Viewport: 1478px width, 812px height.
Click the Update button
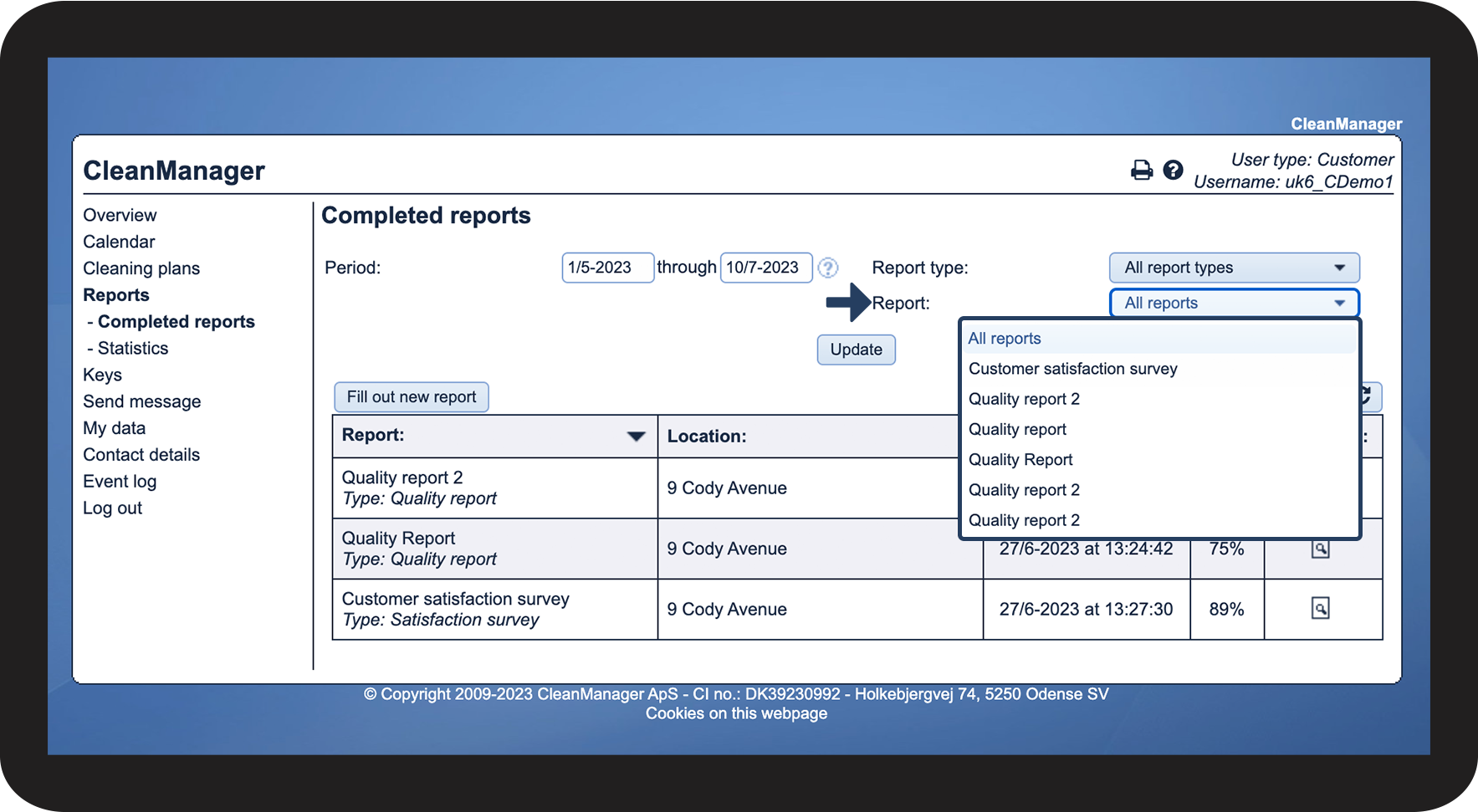click(856, 350)
